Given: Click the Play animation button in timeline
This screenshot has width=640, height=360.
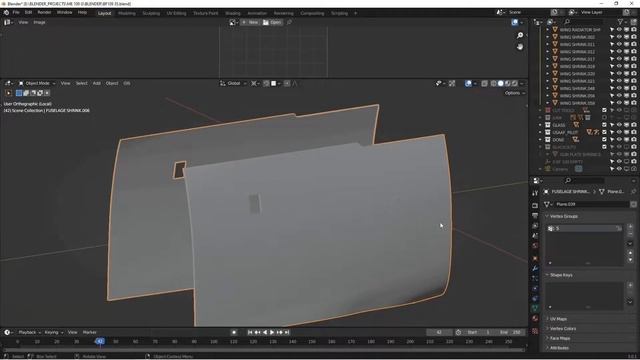Looking at the screenshot, I should (272, 332).
